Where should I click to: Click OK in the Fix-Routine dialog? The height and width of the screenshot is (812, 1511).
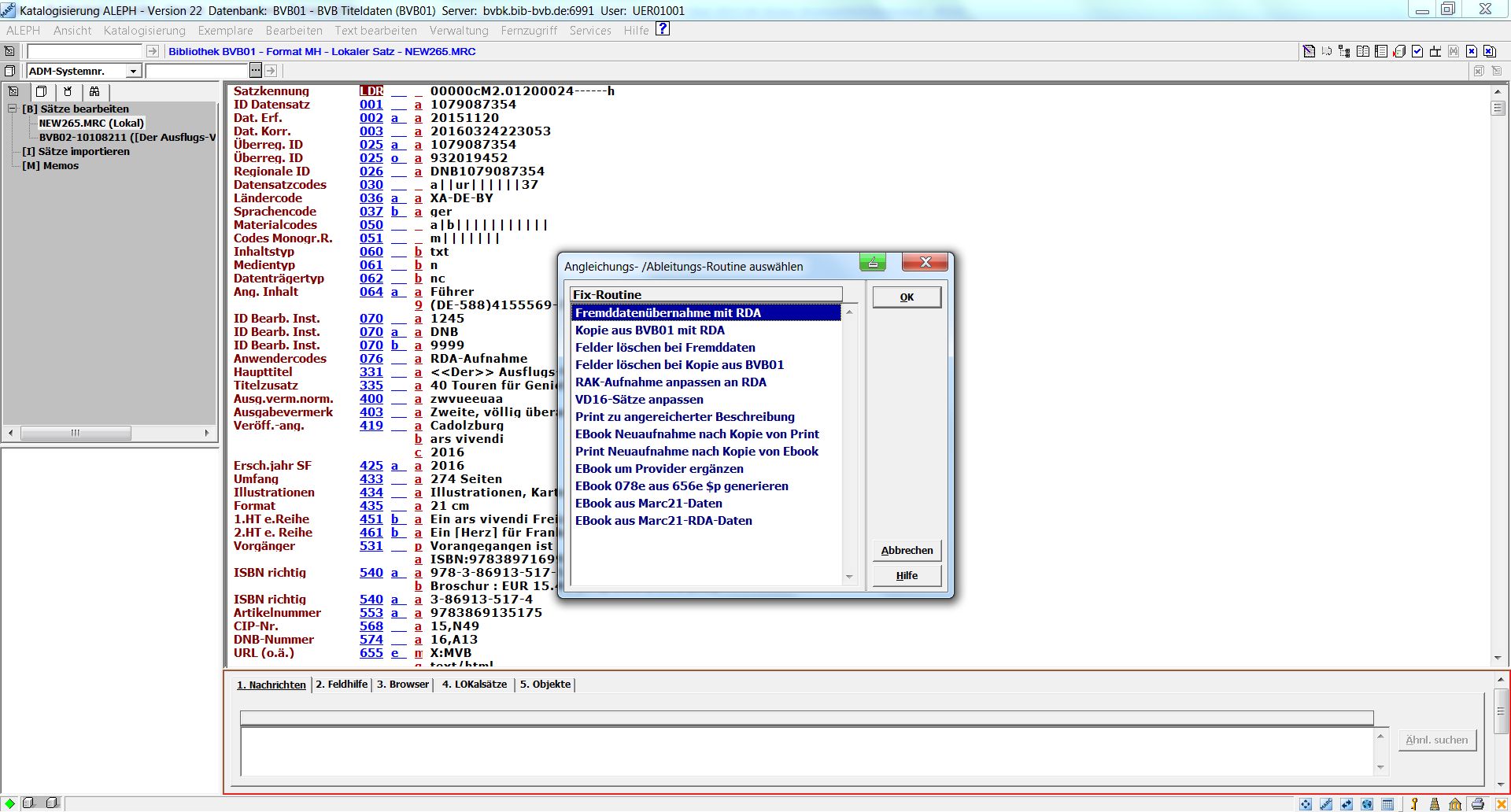(x=906, y=297)
